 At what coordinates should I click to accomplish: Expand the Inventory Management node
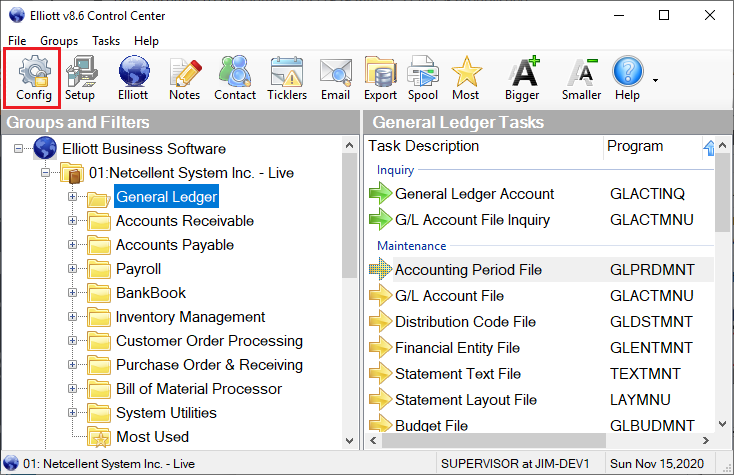[73, 316]
